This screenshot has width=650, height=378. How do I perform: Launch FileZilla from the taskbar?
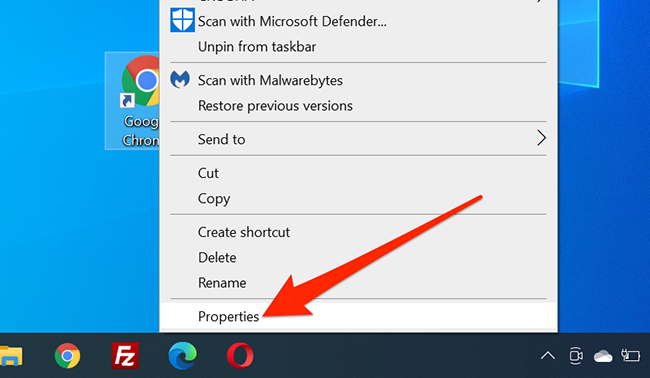[125, 356]
